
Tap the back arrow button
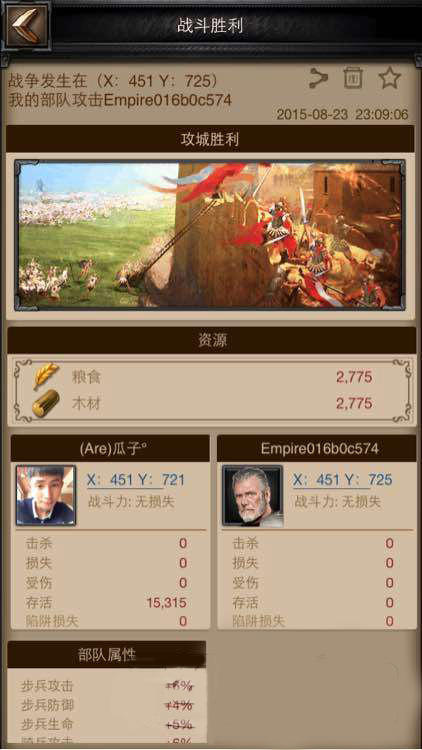click(26, 25)
